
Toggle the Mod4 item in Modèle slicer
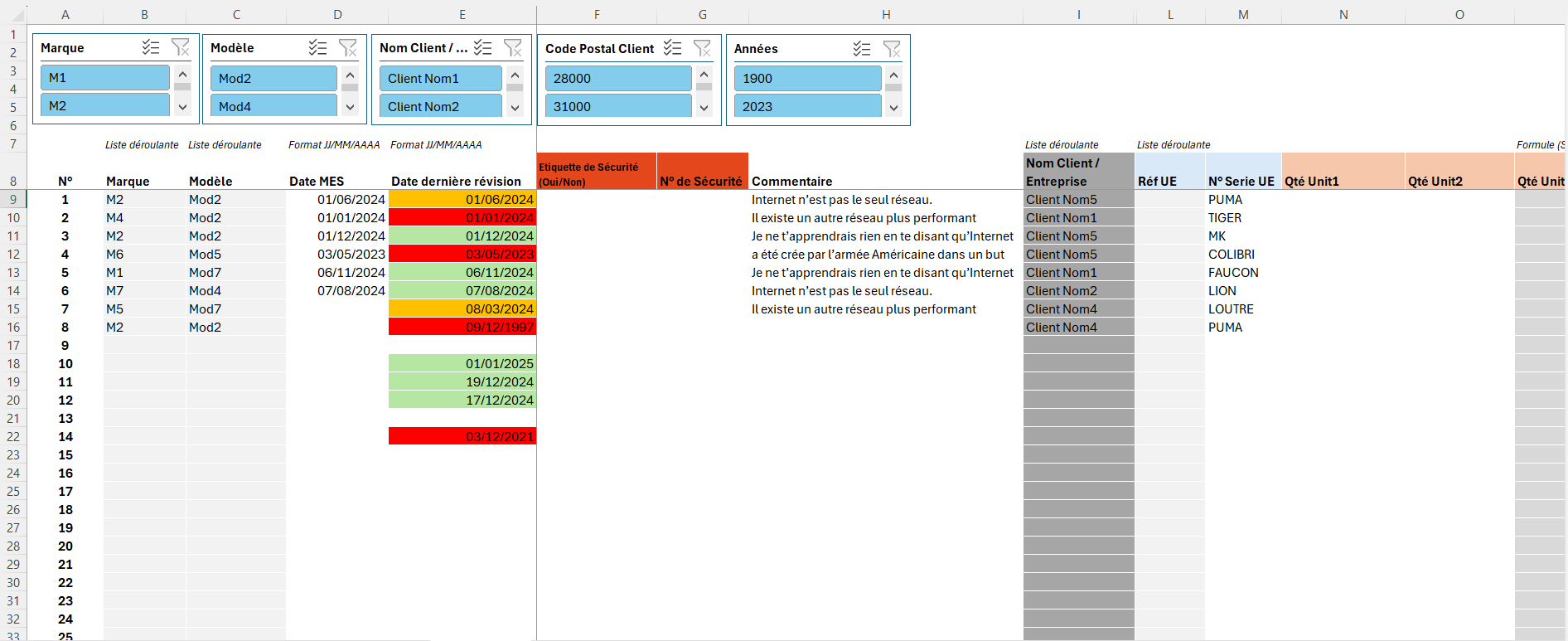273,106
